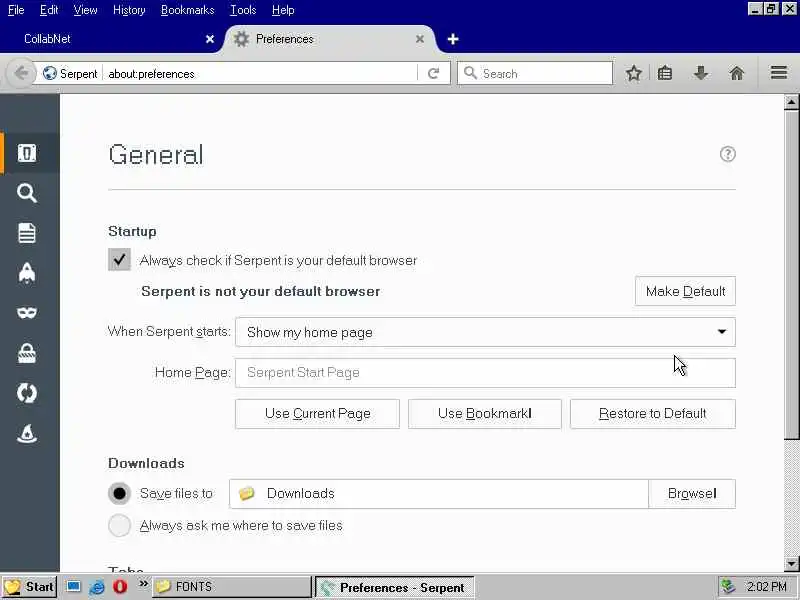Open the Windows Start button

point(29,587)
